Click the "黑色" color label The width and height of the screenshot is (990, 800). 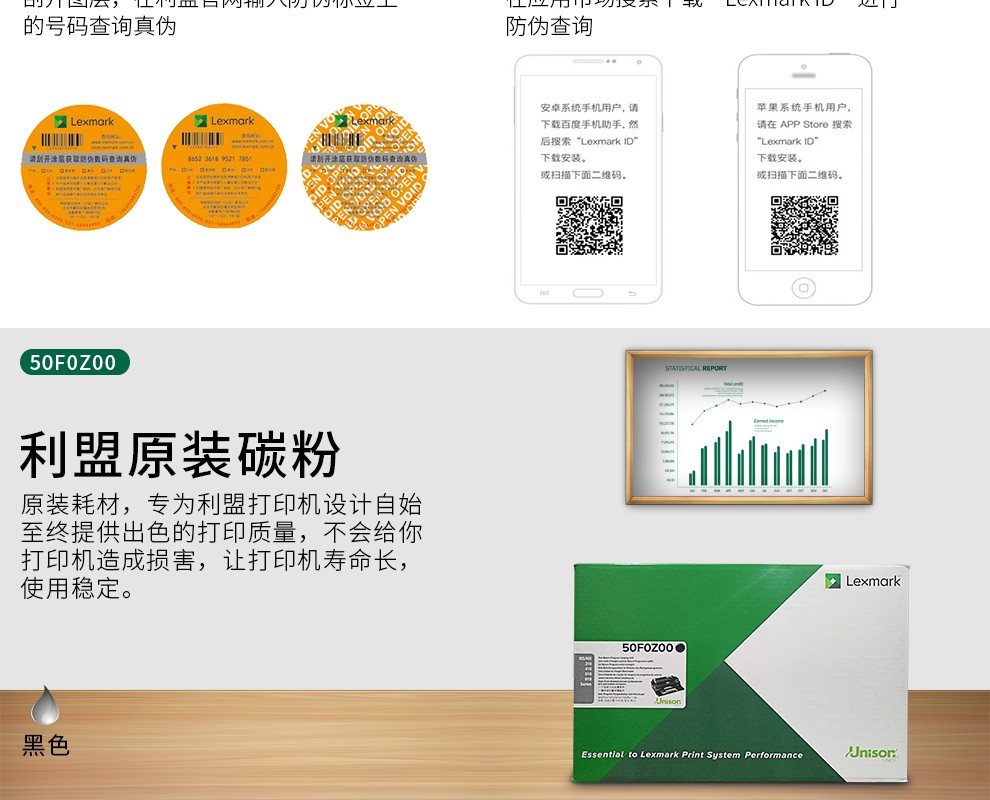[45, 746]
